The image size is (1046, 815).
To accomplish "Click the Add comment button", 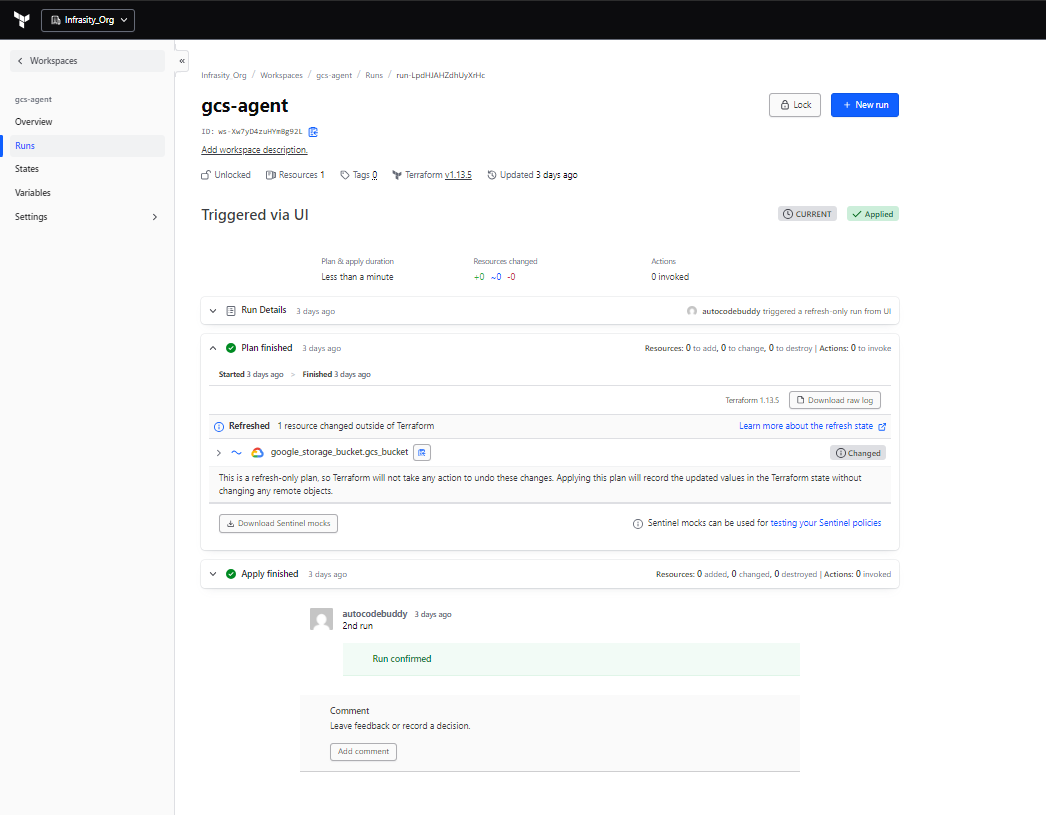I will (x=363, y=752).
